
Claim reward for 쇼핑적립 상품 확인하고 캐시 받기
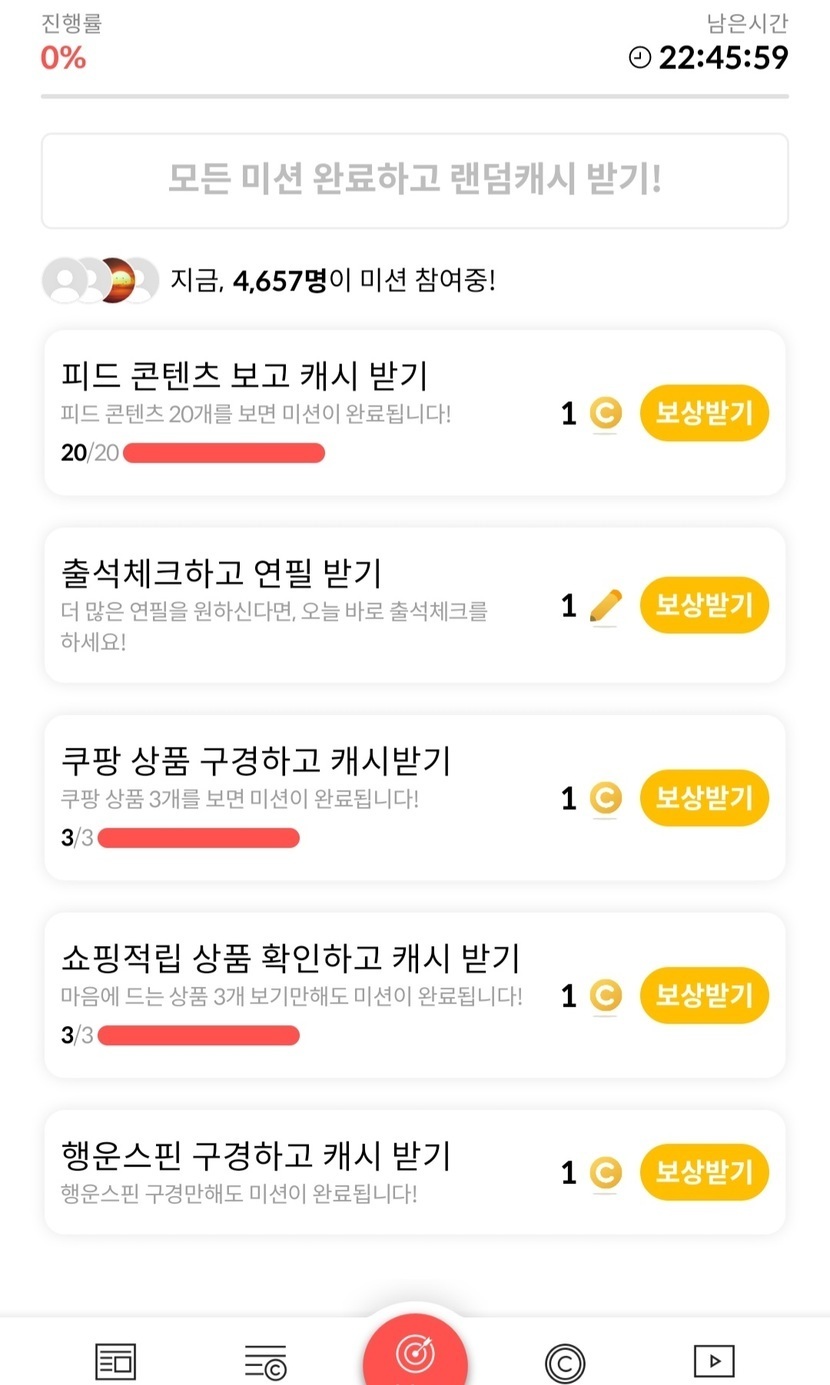pos(704,995)
